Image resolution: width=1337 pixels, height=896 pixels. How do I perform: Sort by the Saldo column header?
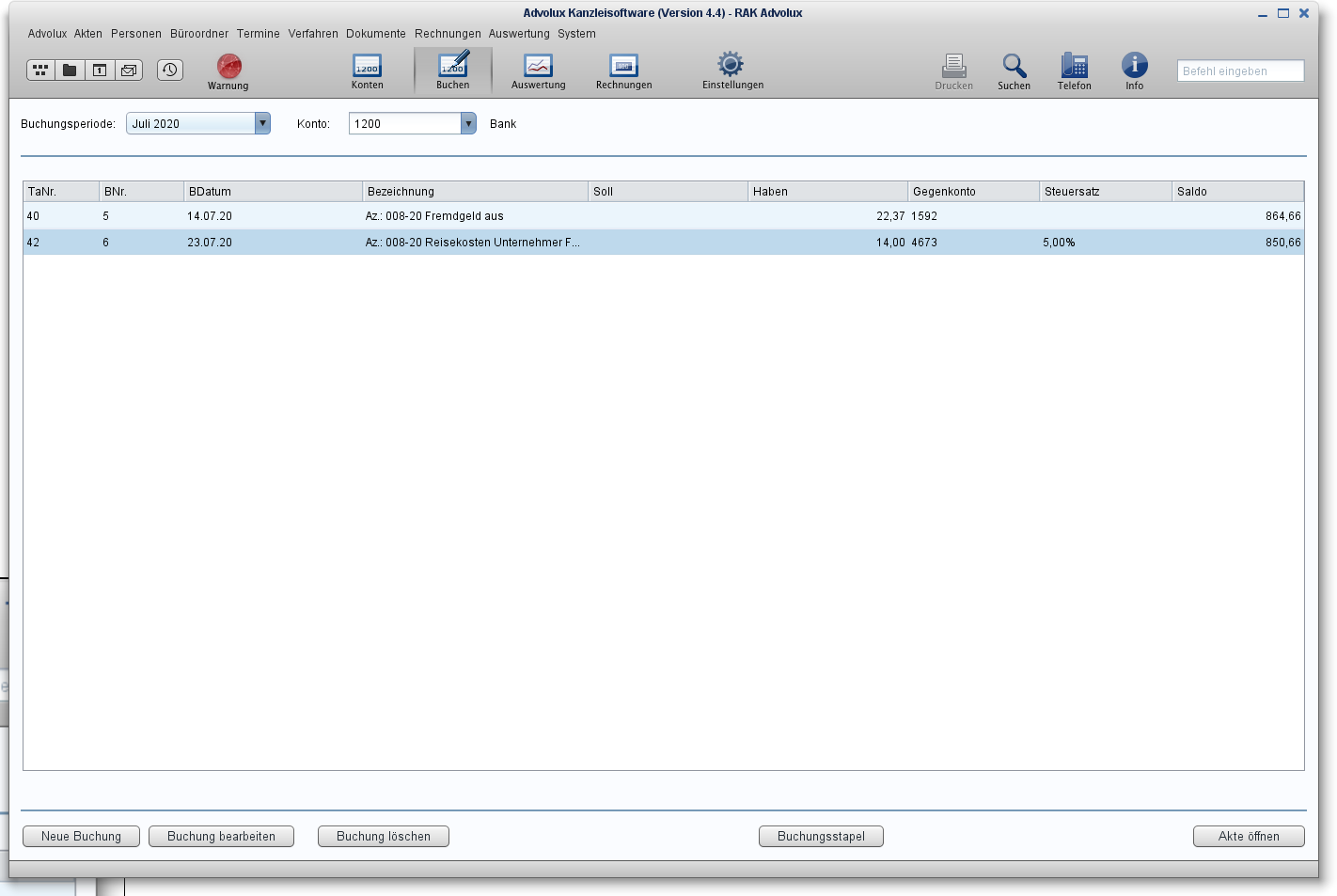click(1238, 192)
